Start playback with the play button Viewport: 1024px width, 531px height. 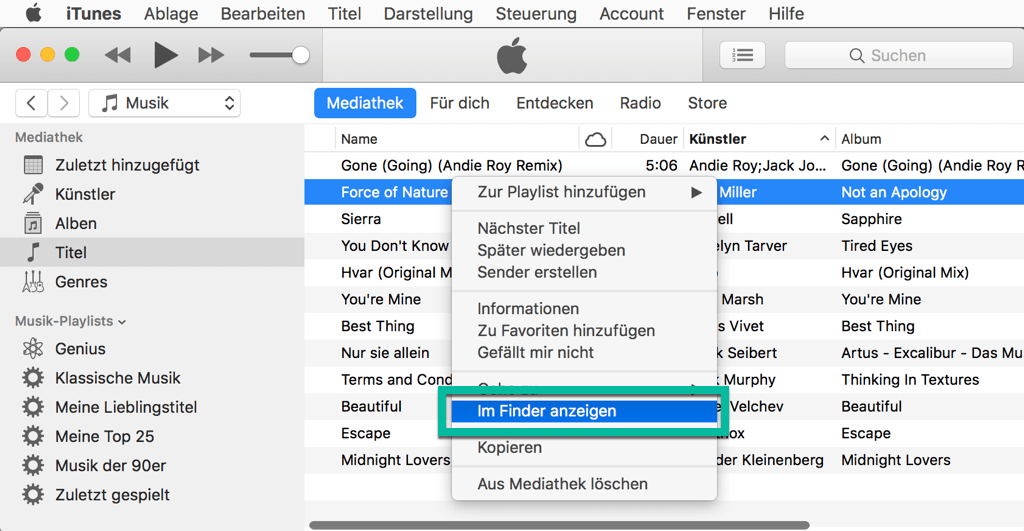pyautogui.click(x=165, y=55)
